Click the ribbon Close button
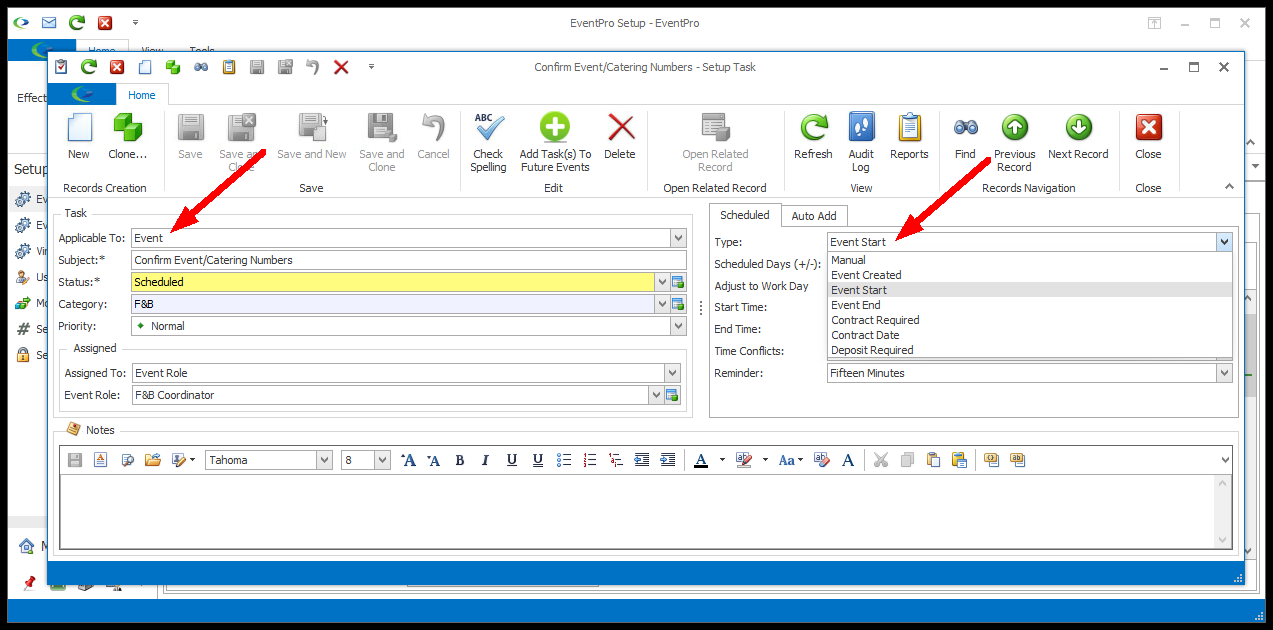Image resolution: width=1273 pixels, height=630 pixels. [x=1148, y=136]
